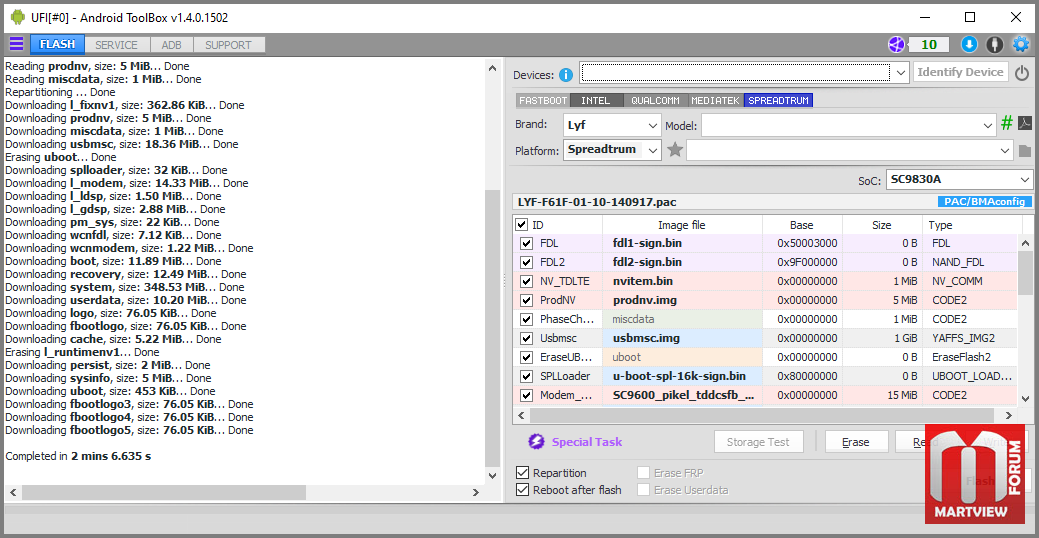Open the Platform dropdown showing Spreadtrum
Image resolution: width=1039 pixels, height=538 pixels.
[612, 150]
